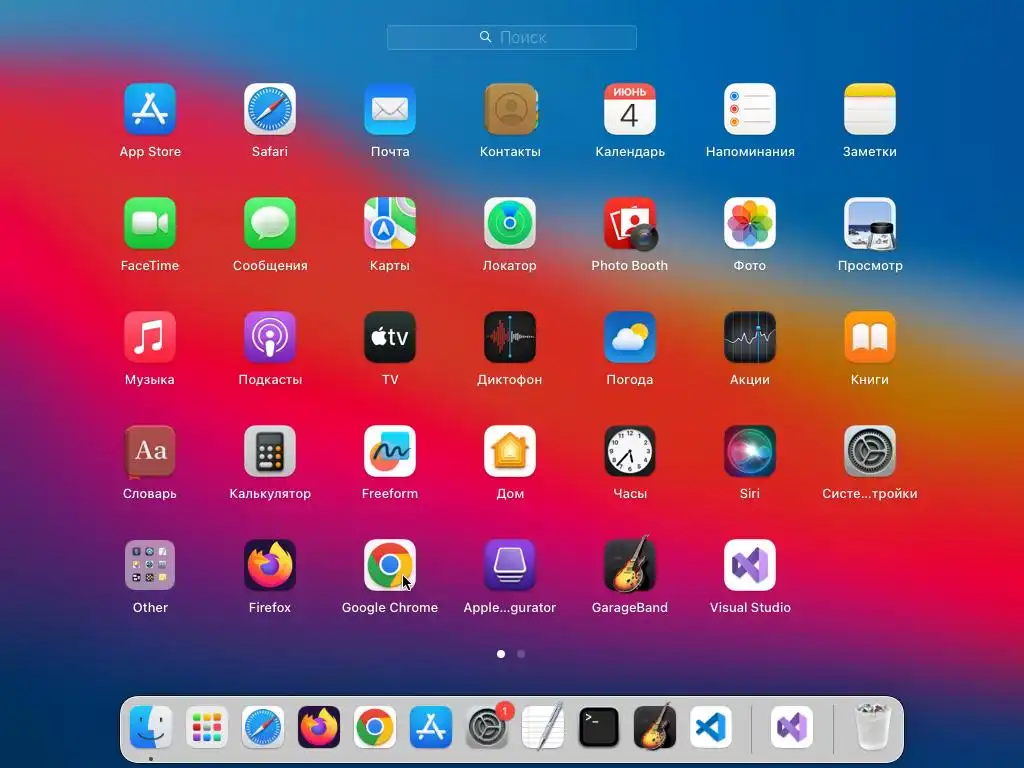This screenshot has height=768, width=1024.
Task: Launch Google Chrome from the grid
Action: click(x=390, y=565)
